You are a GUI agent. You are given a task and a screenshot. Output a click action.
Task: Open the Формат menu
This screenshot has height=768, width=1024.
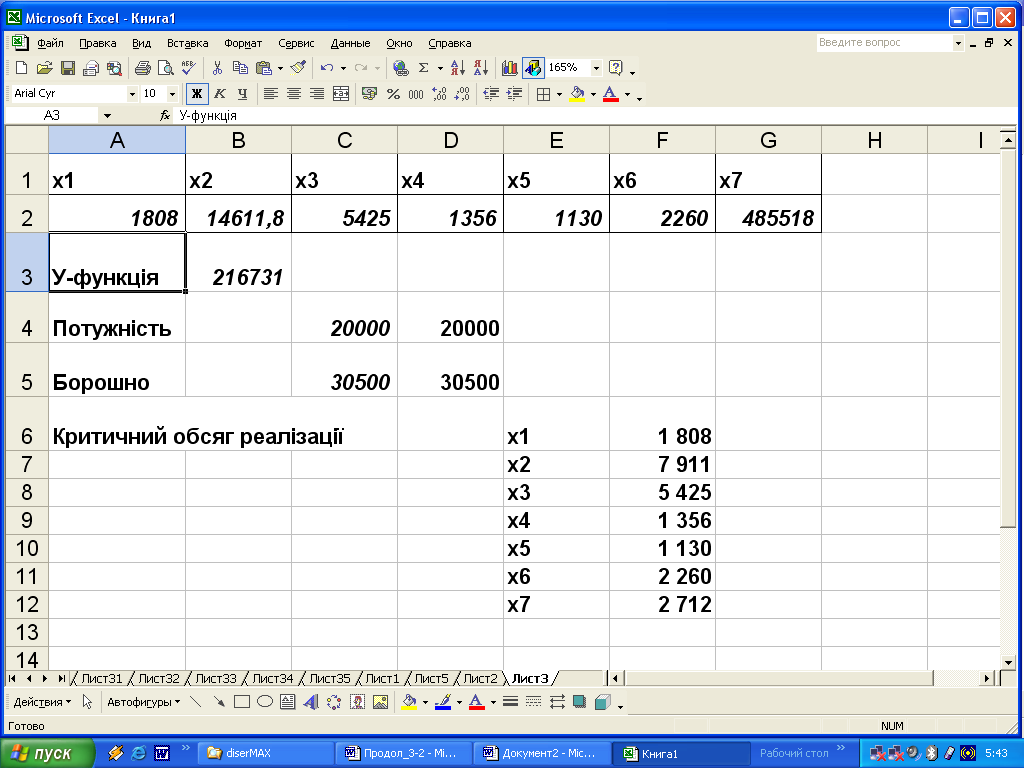click(243, 43)
